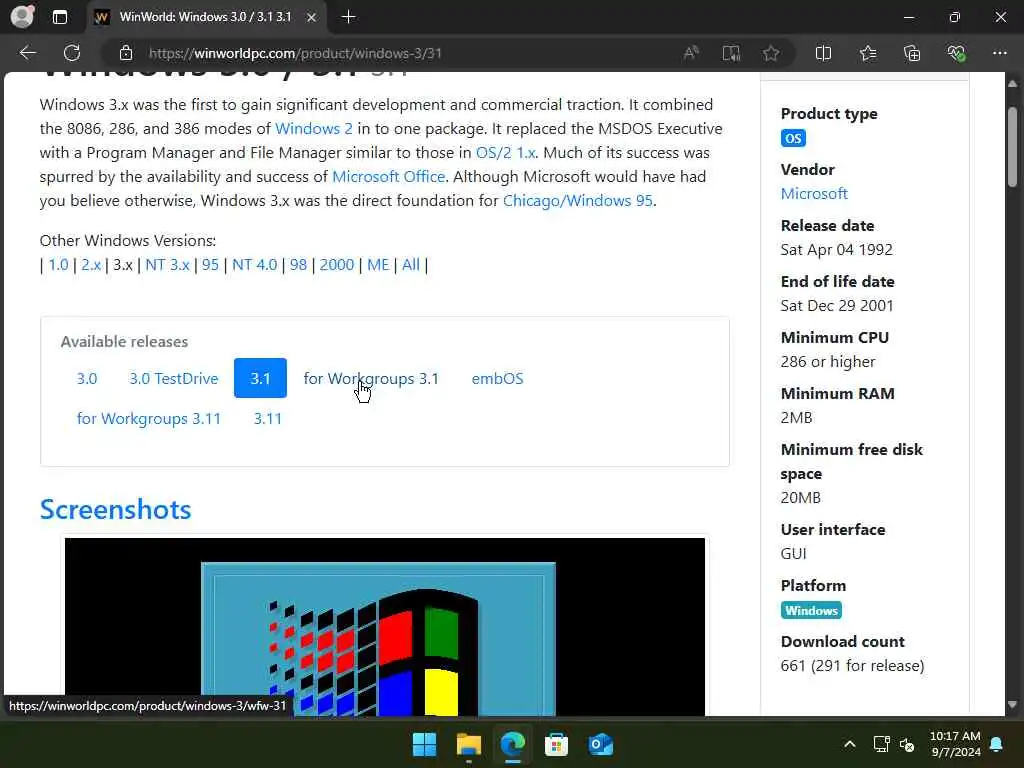Go back to the previous page

pyautogui.click(x=27, y=53)
